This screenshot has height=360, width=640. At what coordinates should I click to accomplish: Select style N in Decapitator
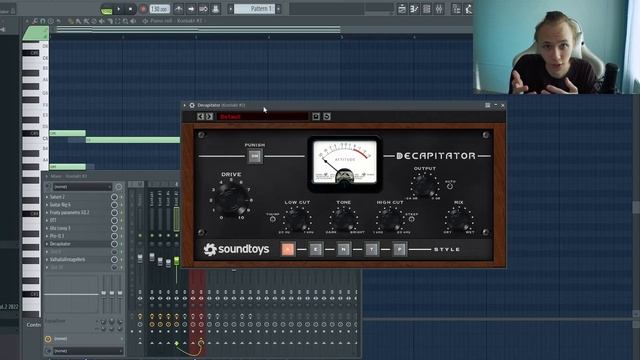tap(344, 249)
